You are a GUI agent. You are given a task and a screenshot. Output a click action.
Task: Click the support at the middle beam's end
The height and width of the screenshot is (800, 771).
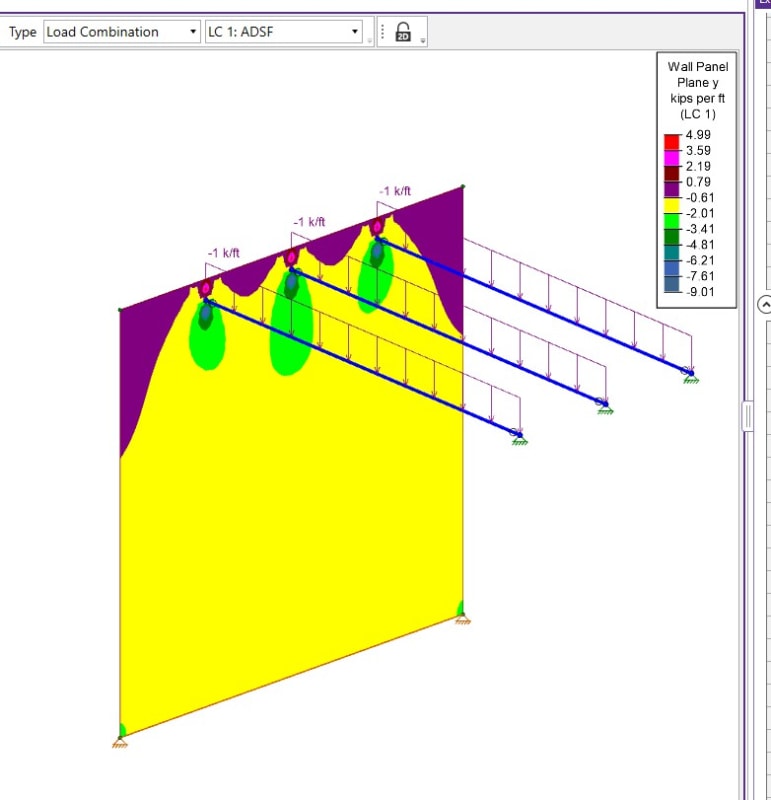tap(605, 408)
